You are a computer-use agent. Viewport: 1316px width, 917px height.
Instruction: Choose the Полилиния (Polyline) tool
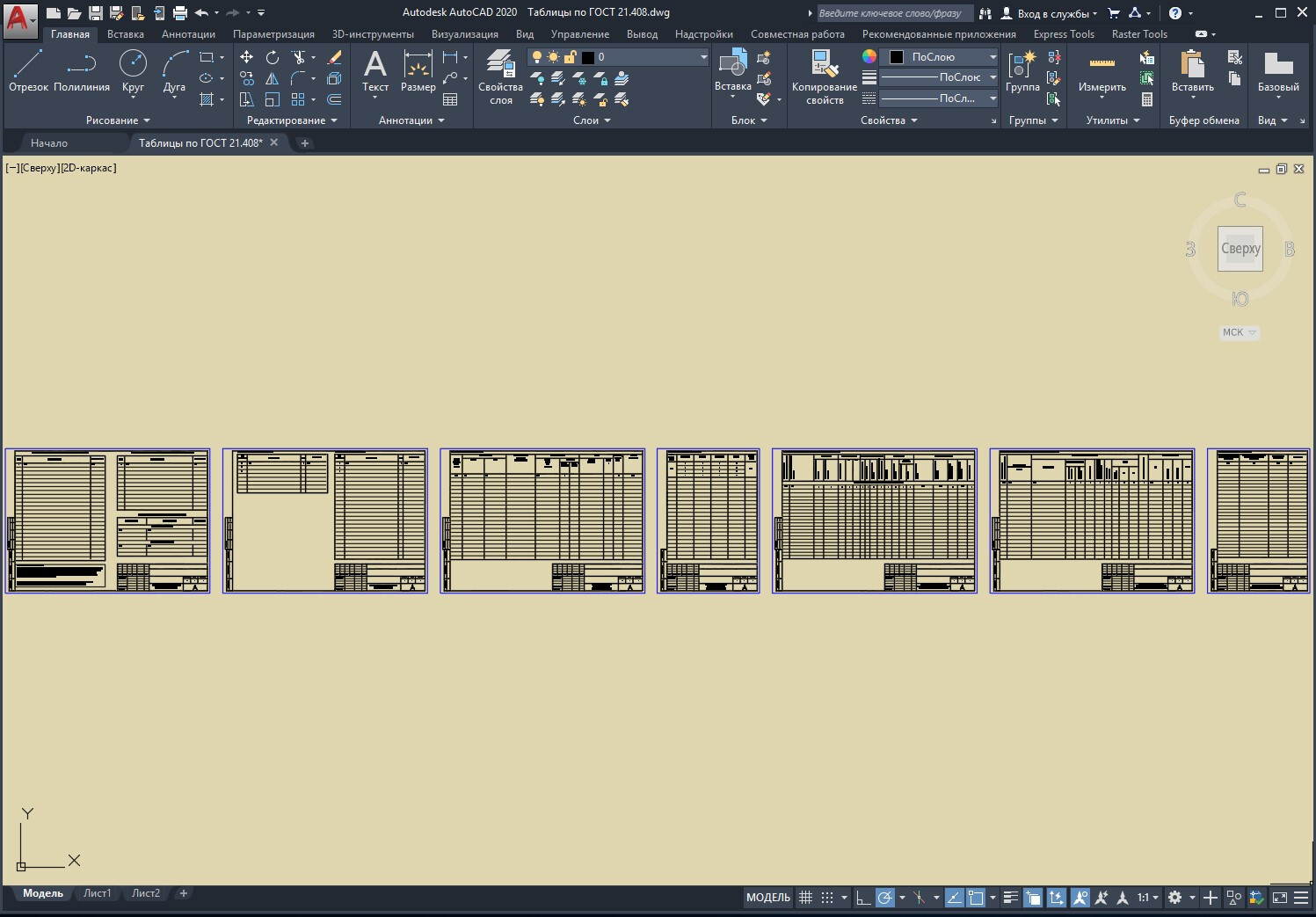[82, 70]
